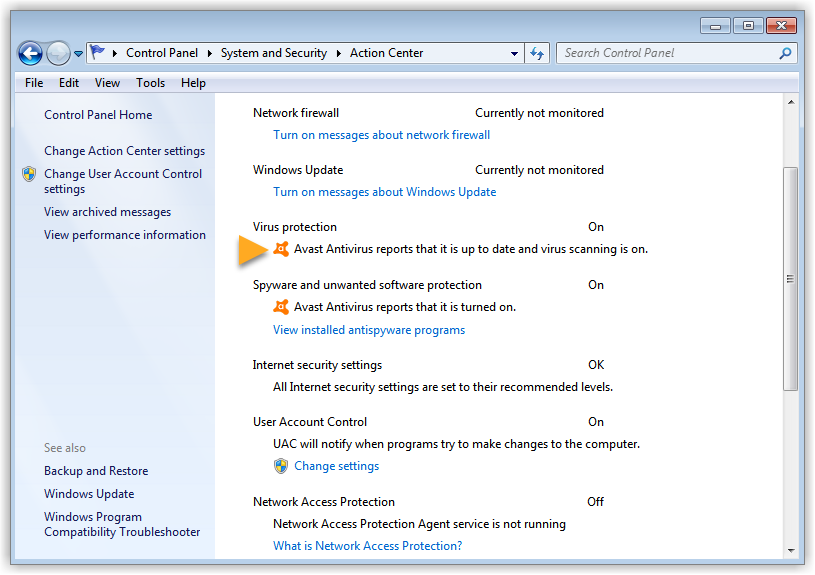Expand the chevron before Control Panel breadcrumb

[114, 53]
